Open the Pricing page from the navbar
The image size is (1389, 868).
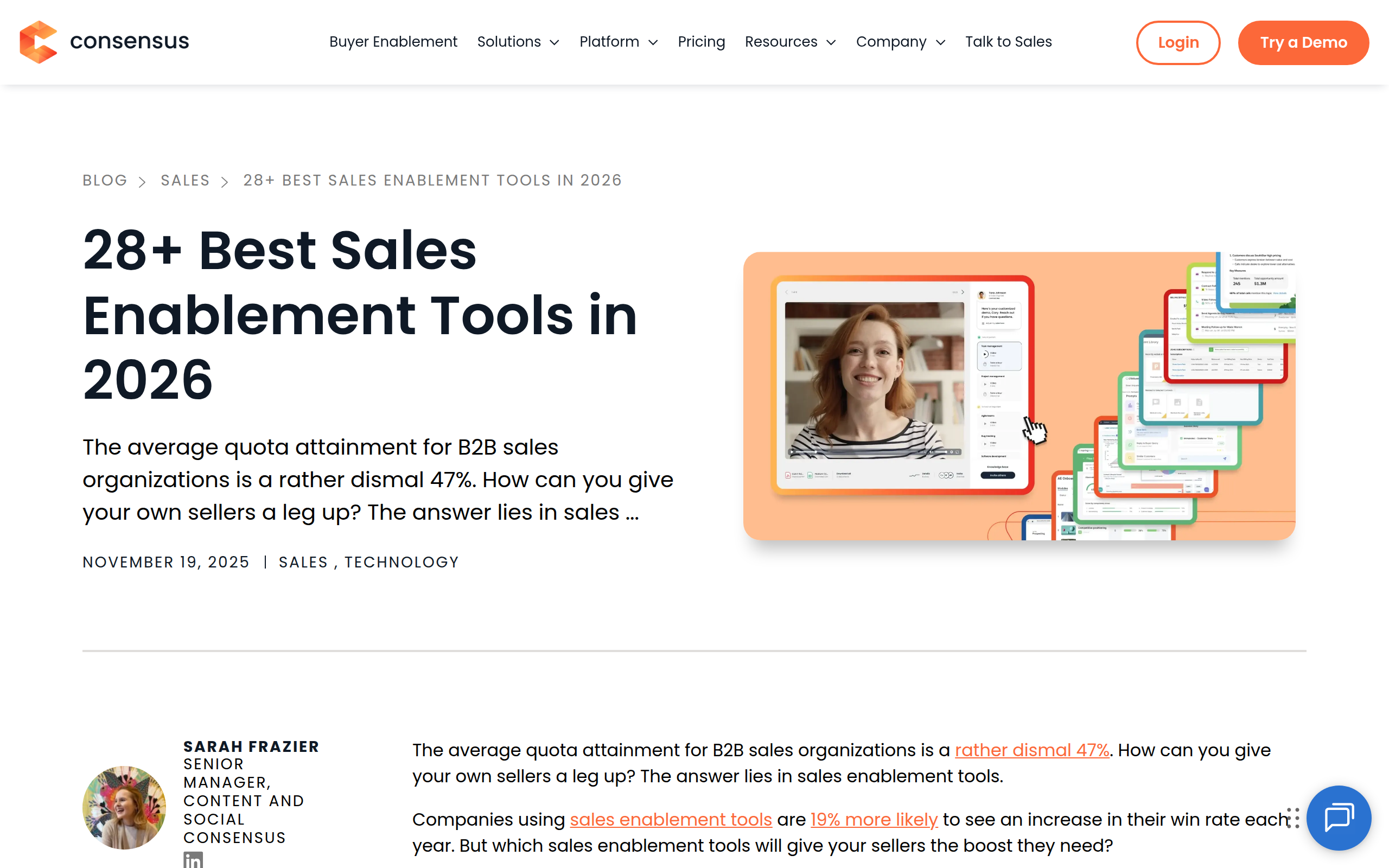702,41
